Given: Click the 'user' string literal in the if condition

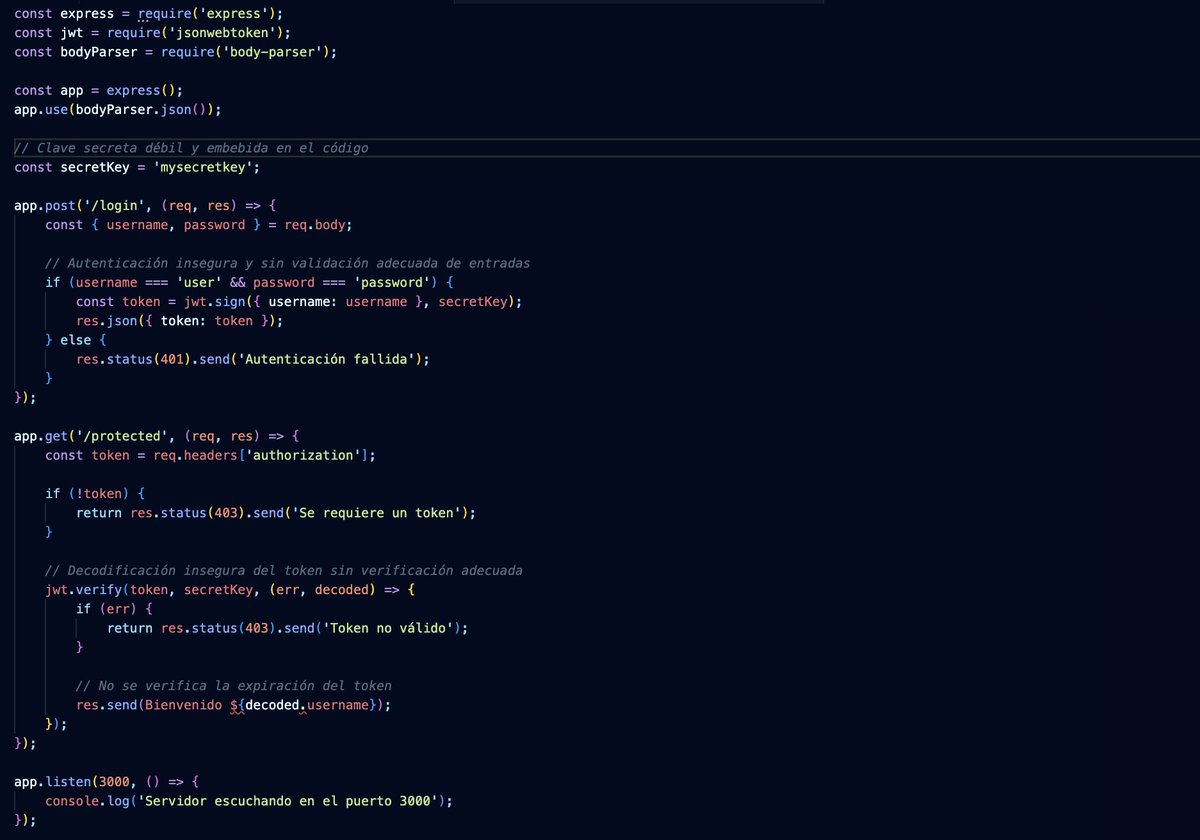Looking at the screenshot, I should click(x=199, y=282).
